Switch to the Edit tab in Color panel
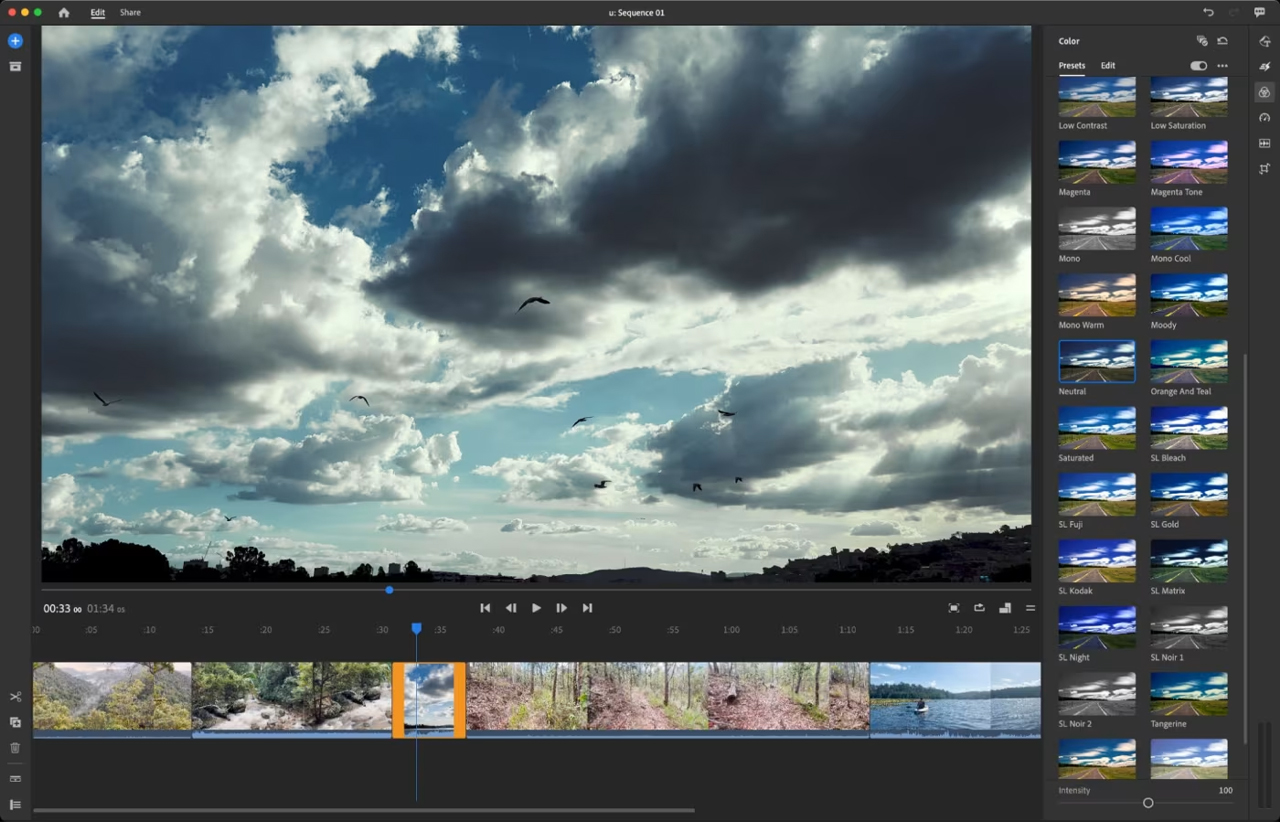Screen dimensions: 1280x822 pyautogui.click(x=1108, y=66)
